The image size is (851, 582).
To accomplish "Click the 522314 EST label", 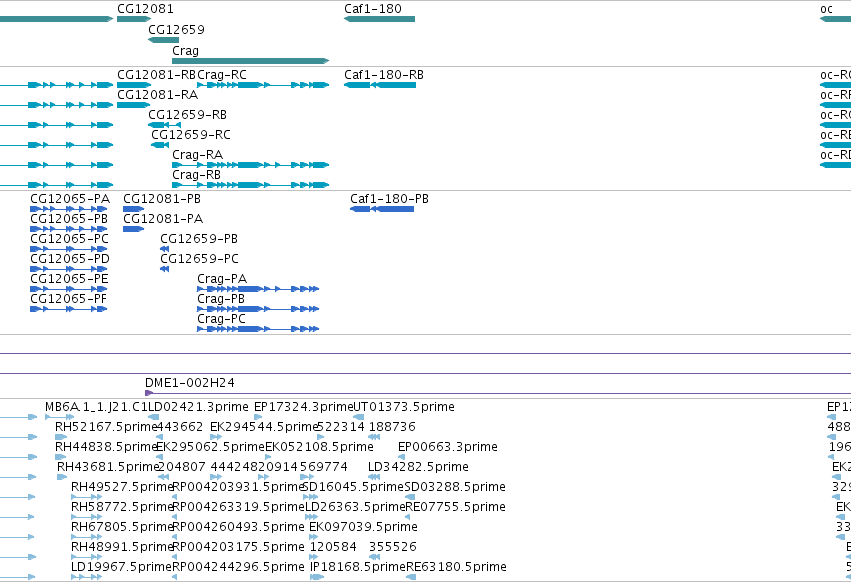I will (x=340, y=427).
